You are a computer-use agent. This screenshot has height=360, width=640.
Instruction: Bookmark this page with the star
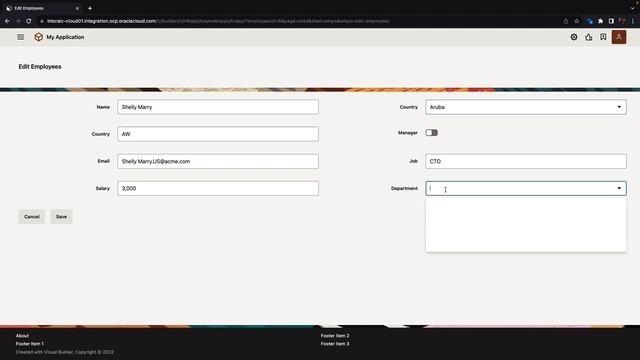576,21
